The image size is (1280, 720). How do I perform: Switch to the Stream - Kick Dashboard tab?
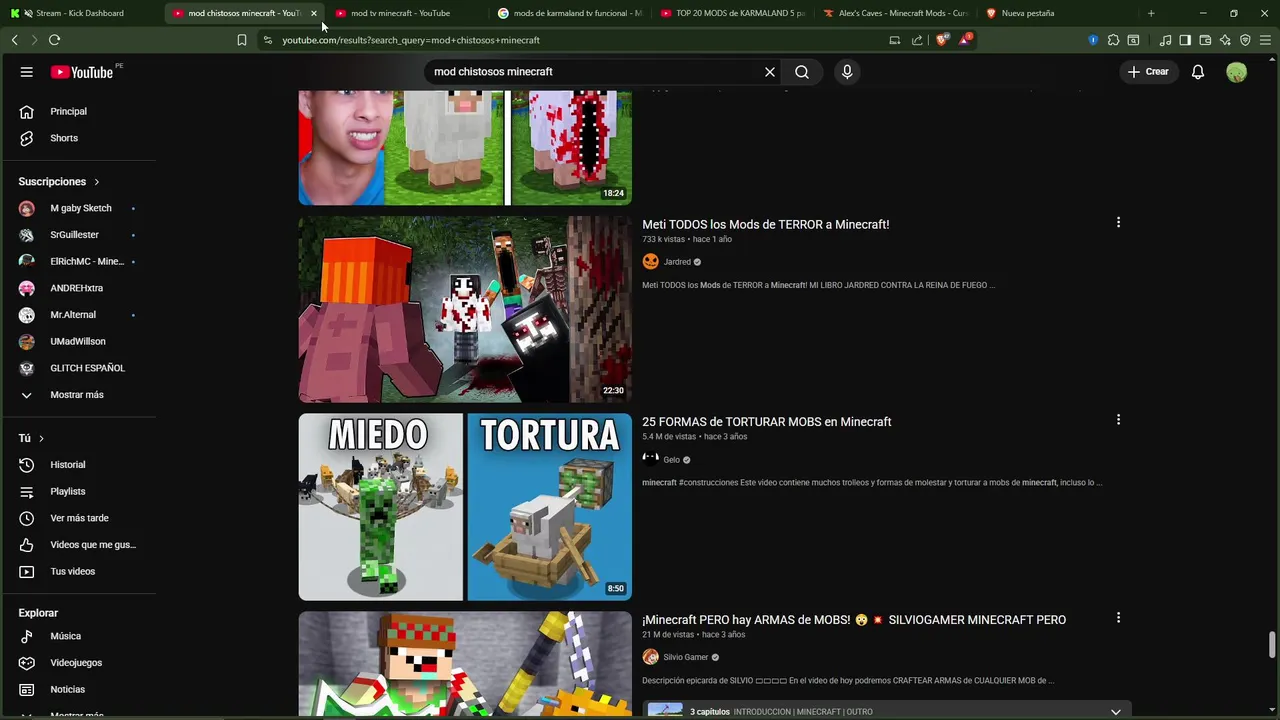[x=80, y=13]
